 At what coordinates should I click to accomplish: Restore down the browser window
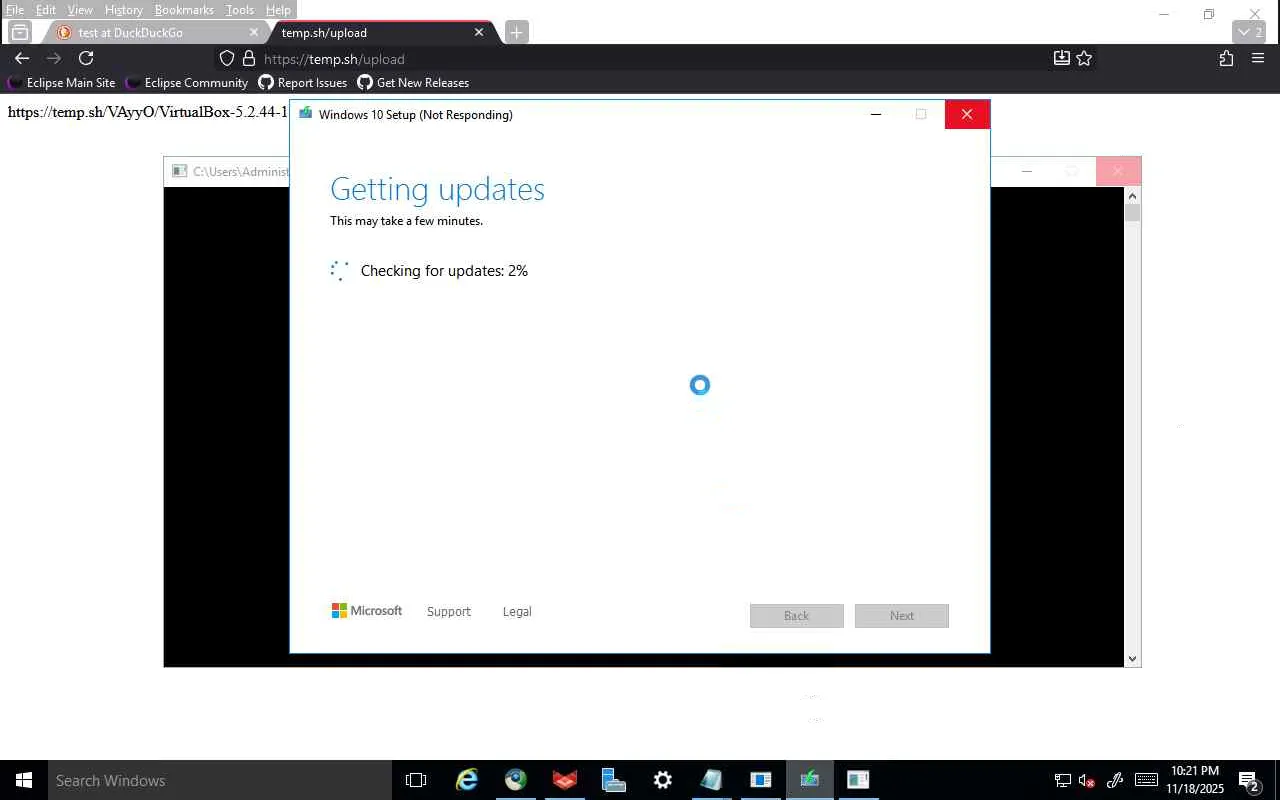click(1209, 14)
